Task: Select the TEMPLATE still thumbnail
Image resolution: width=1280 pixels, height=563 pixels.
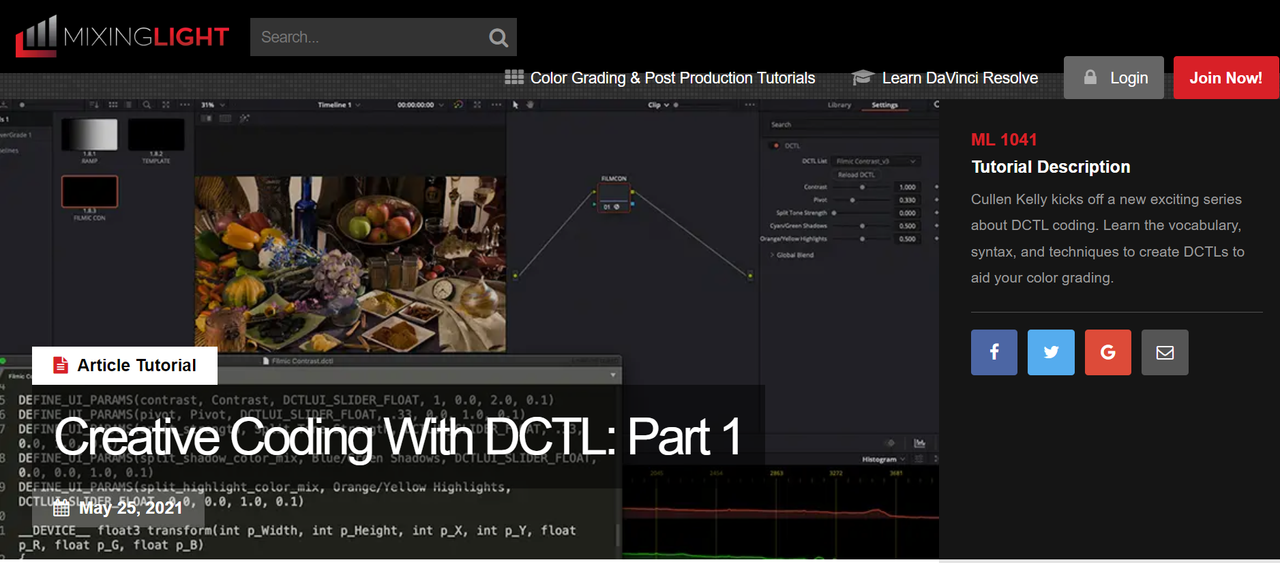Action: point(156,135)
